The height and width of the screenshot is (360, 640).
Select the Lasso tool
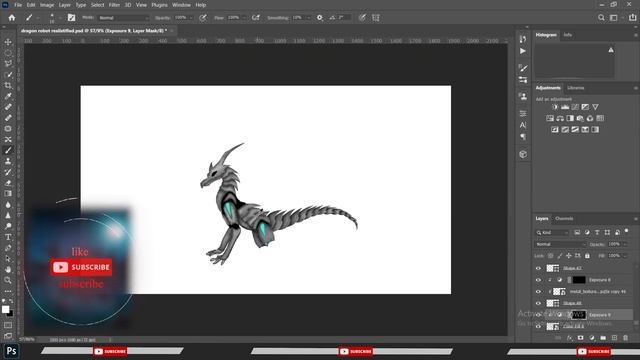coord(8,64)
